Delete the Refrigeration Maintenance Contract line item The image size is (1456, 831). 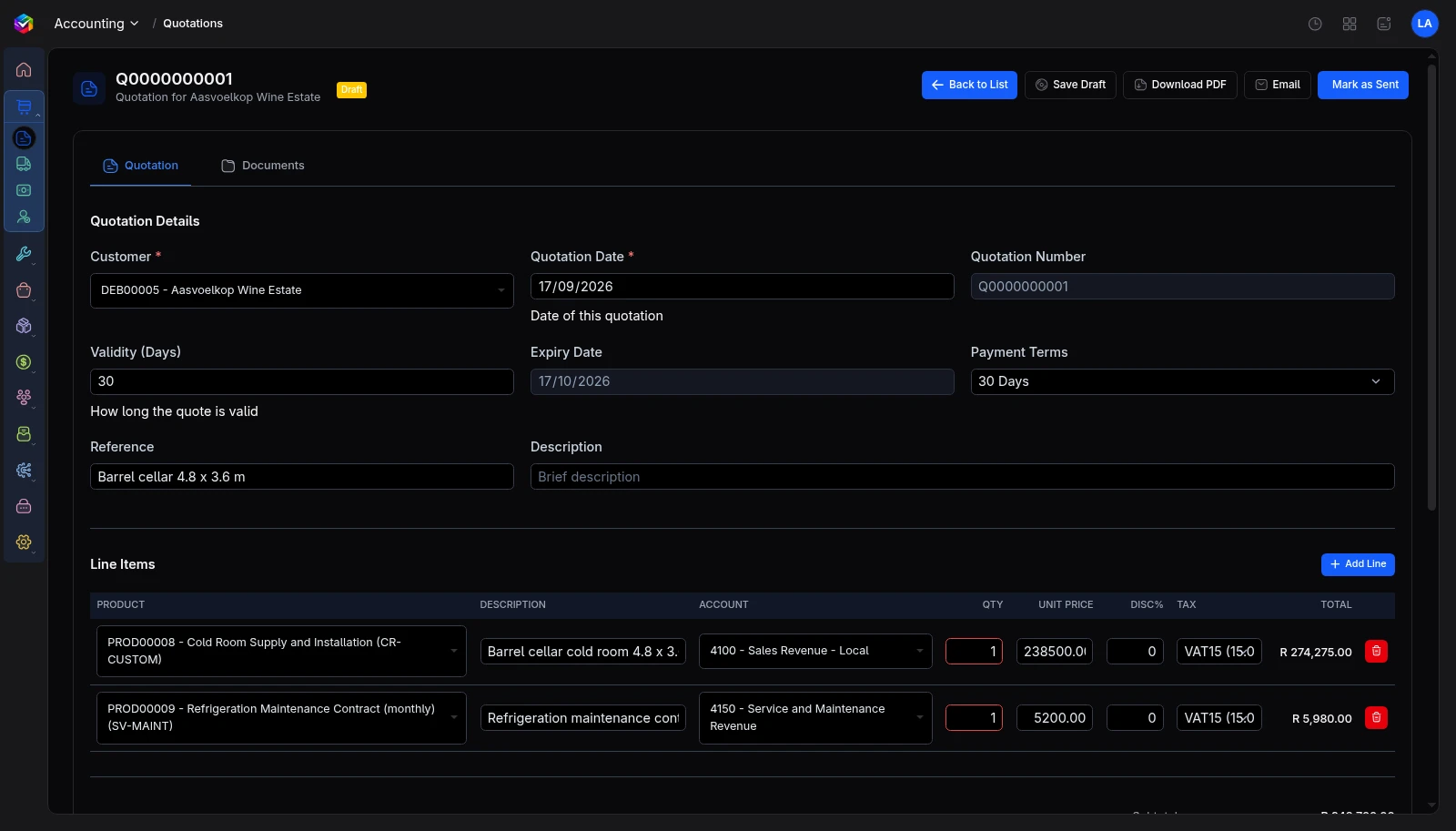pos(1376,717)
